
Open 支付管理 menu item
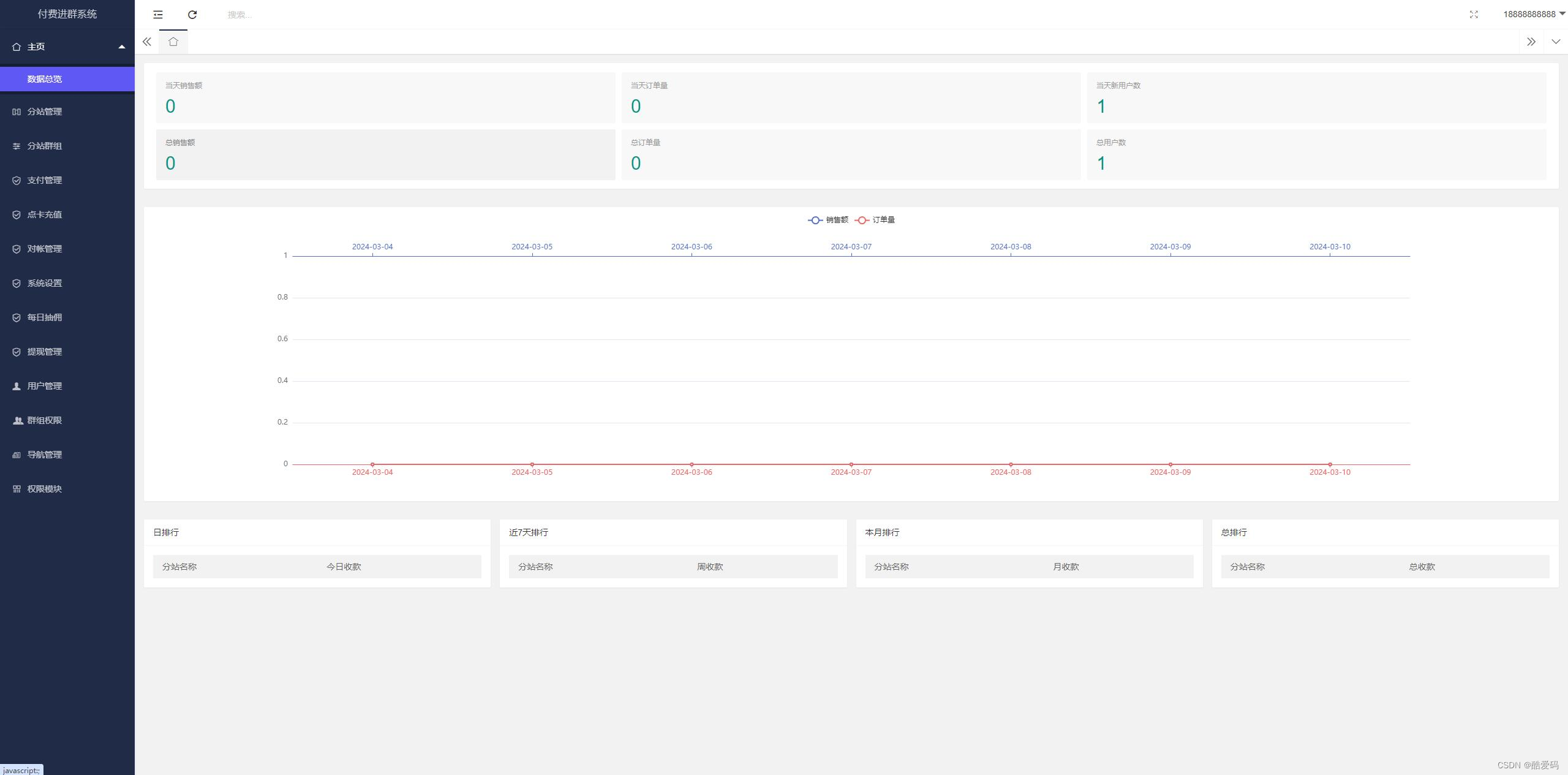(67, 180)
